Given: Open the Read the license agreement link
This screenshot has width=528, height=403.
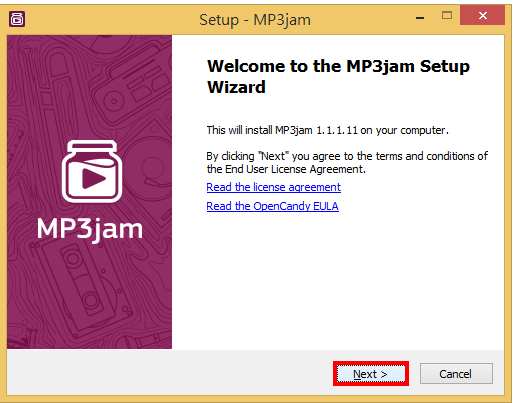Looking at the screenshot, I should (273, 187).
